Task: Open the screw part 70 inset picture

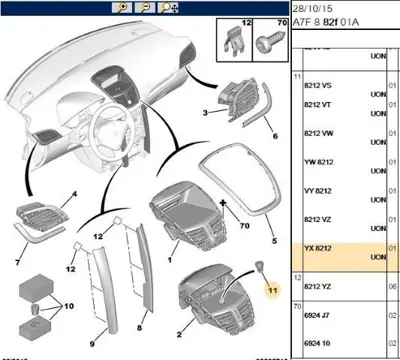Action: [x=270, y=40]
